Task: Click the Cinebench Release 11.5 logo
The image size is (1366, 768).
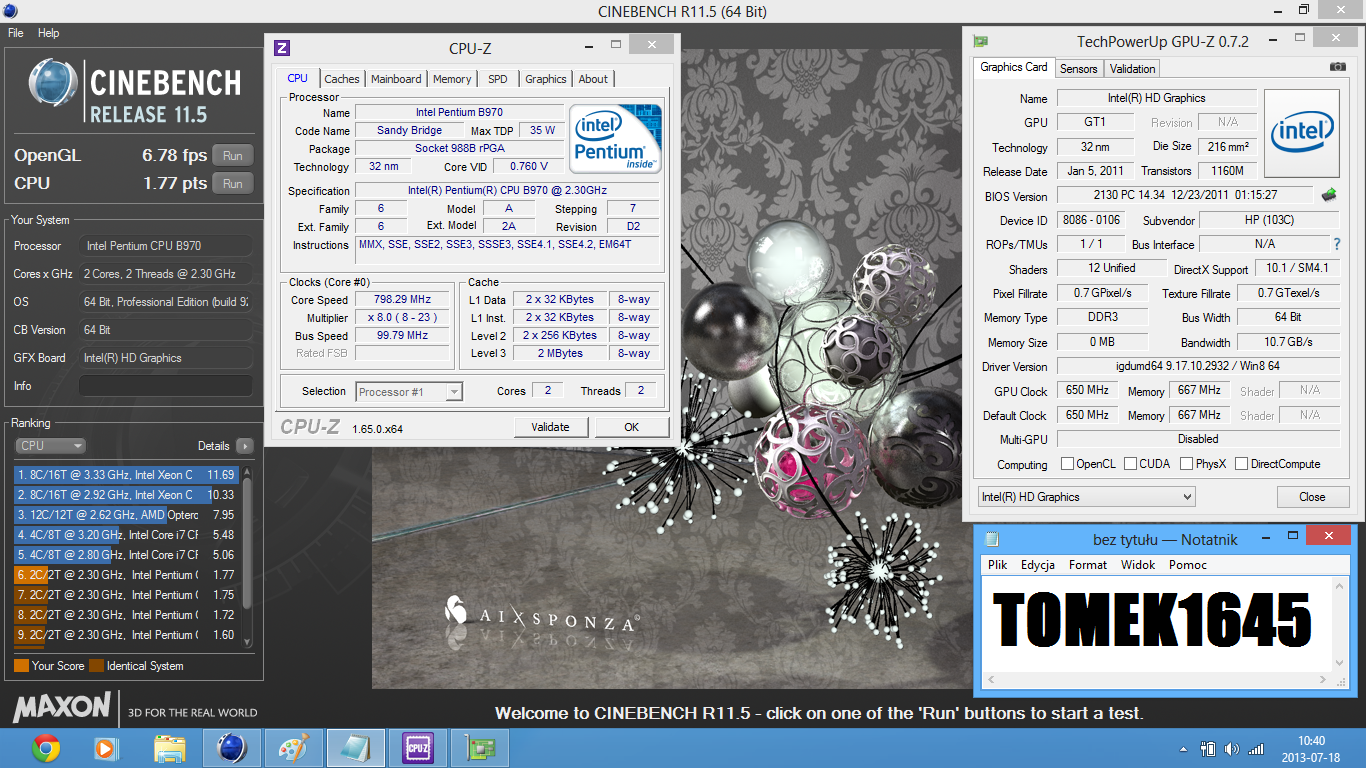Action: click(x=135, y=92)
